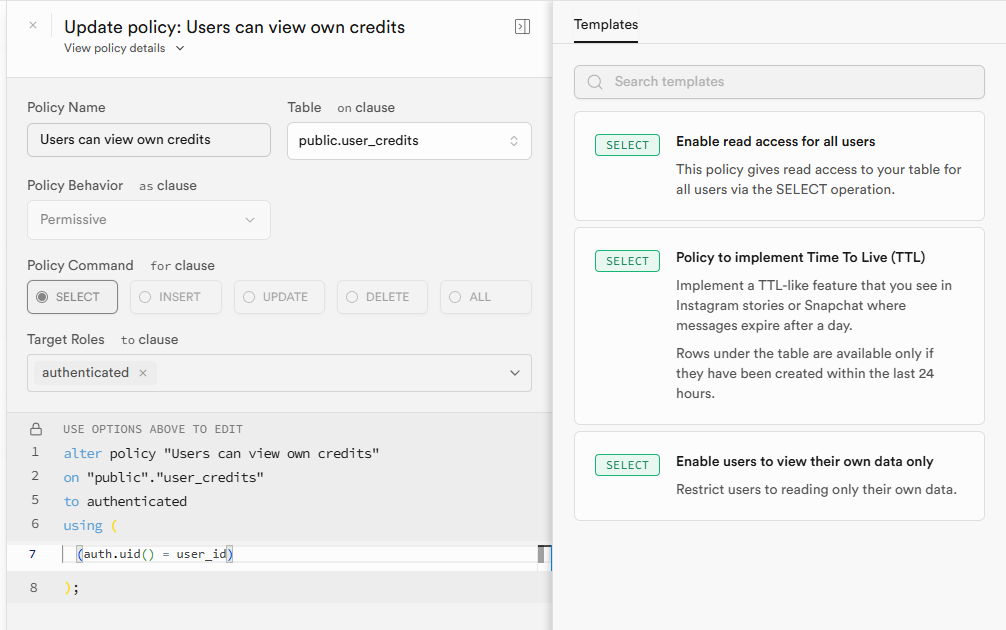This screenshot has height=630, width=1006.
Task: Collapse the templates side panel icon
Action: (x=522, y=27)
